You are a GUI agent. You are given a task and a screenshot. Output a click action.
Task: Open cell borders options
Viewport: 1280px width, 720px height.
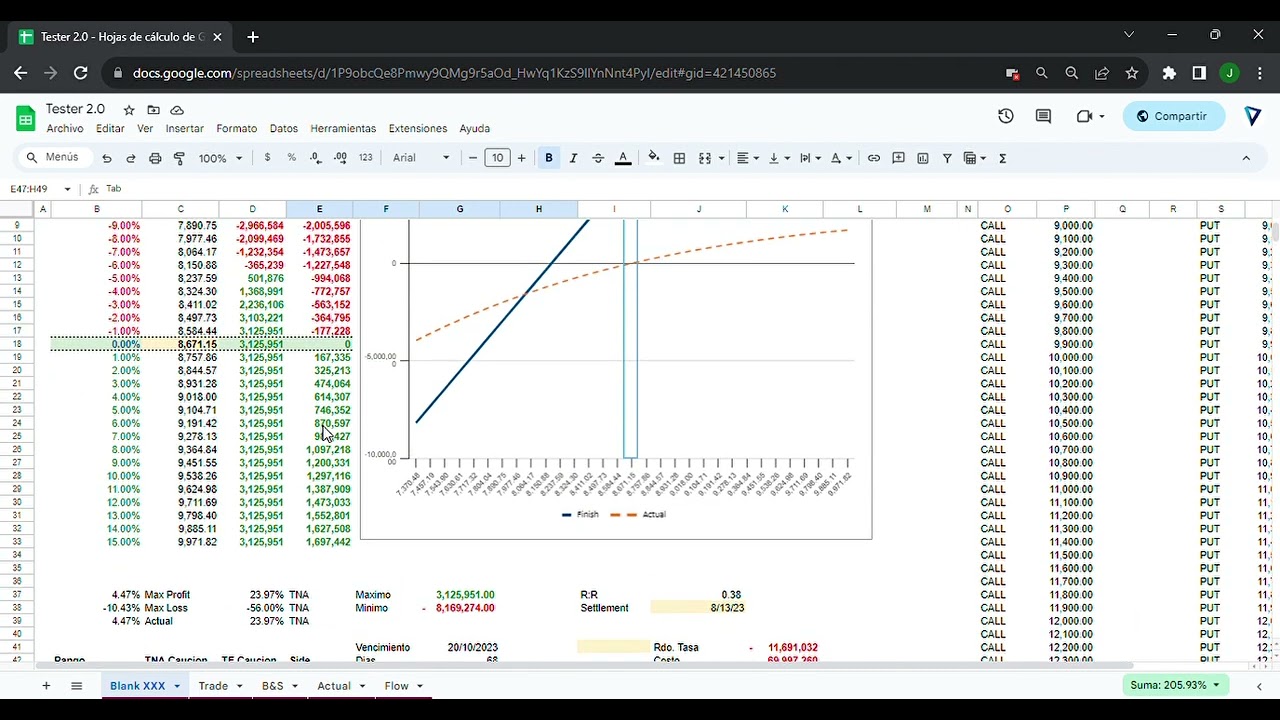679,158
